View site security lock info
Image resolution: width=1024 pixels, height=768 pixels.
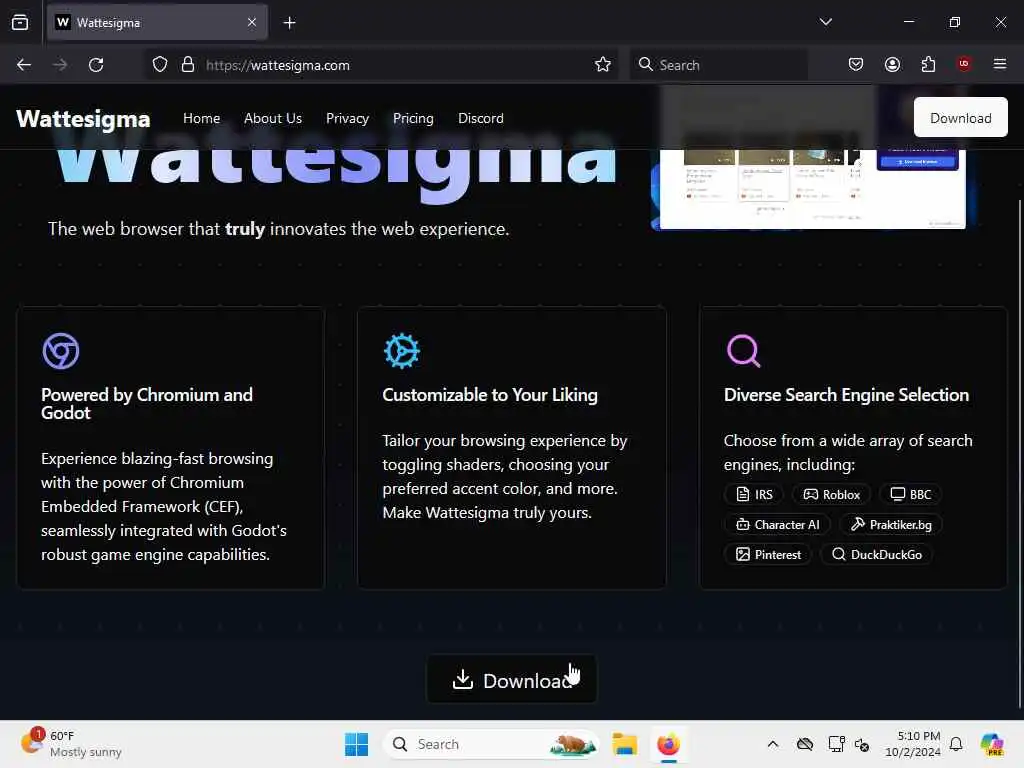point(187,65)
